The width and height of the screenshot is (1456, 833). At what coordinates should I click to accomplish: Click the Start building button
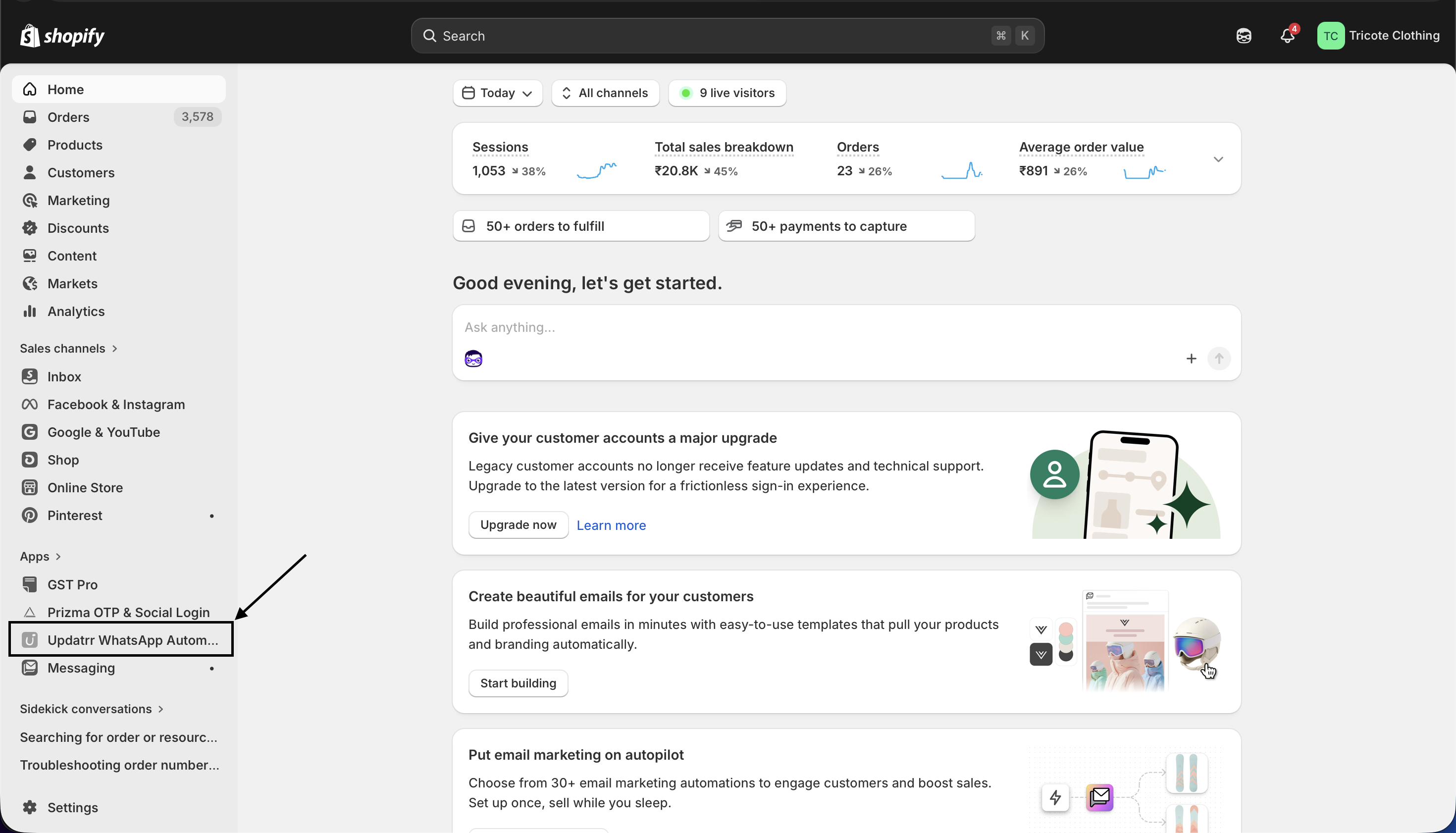pyautogui.click(x=518, y=683)
